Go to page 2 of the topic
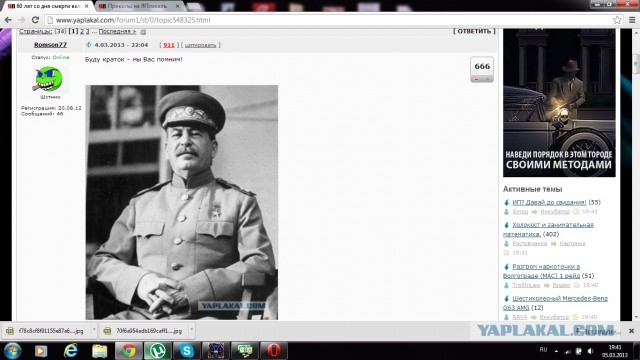This screenshot has width=640, height=360. (x=82, y=31)
